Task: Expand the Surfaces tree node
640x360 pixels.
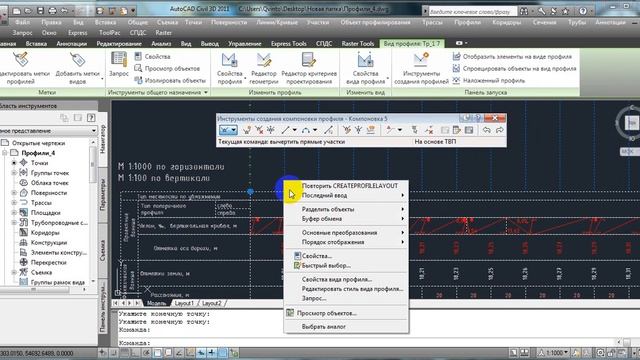Action: [x=13, y=193]
